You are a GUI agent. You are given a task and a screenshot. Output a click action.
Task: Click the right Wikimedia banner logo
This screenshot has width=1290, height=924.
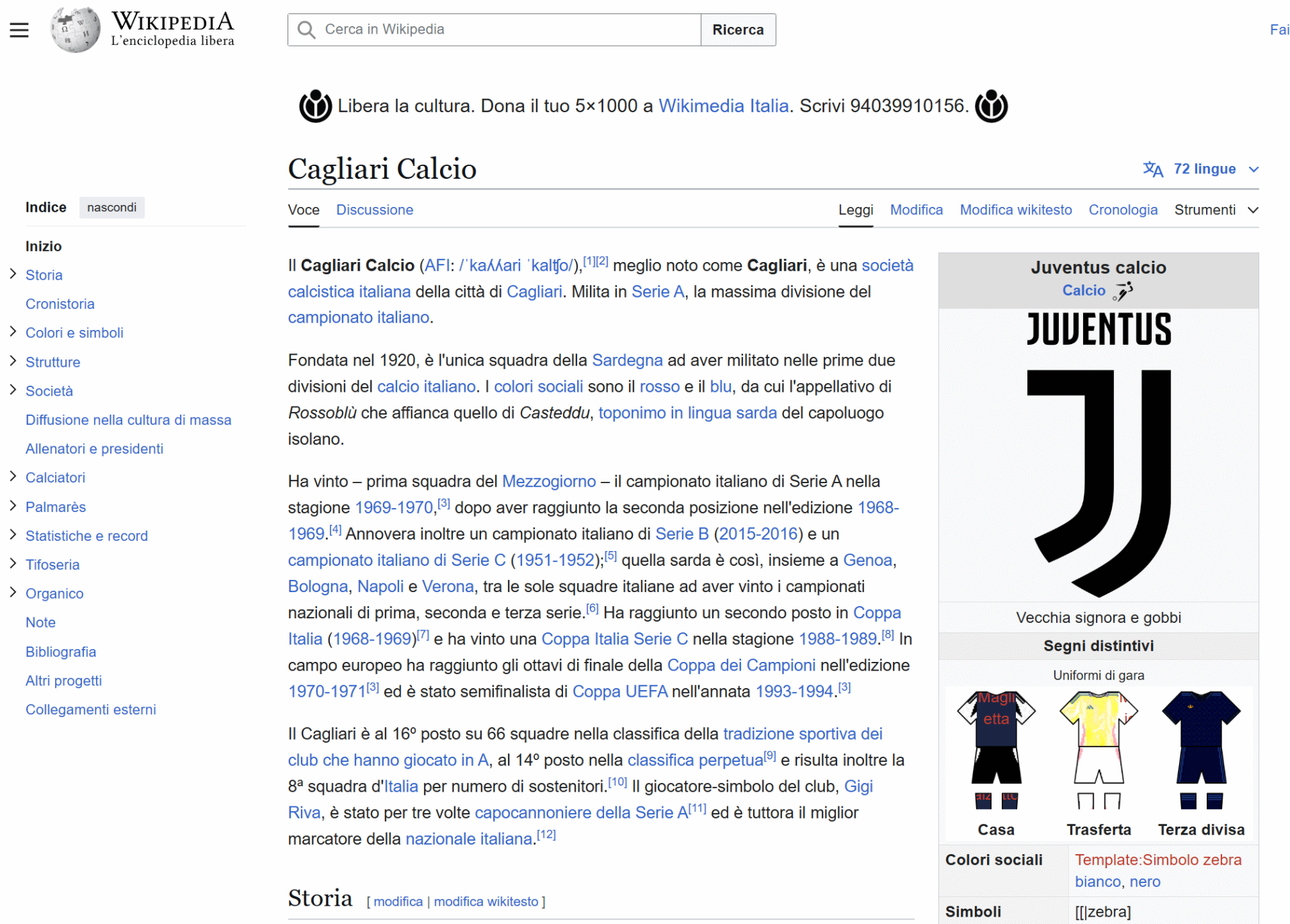991,106
